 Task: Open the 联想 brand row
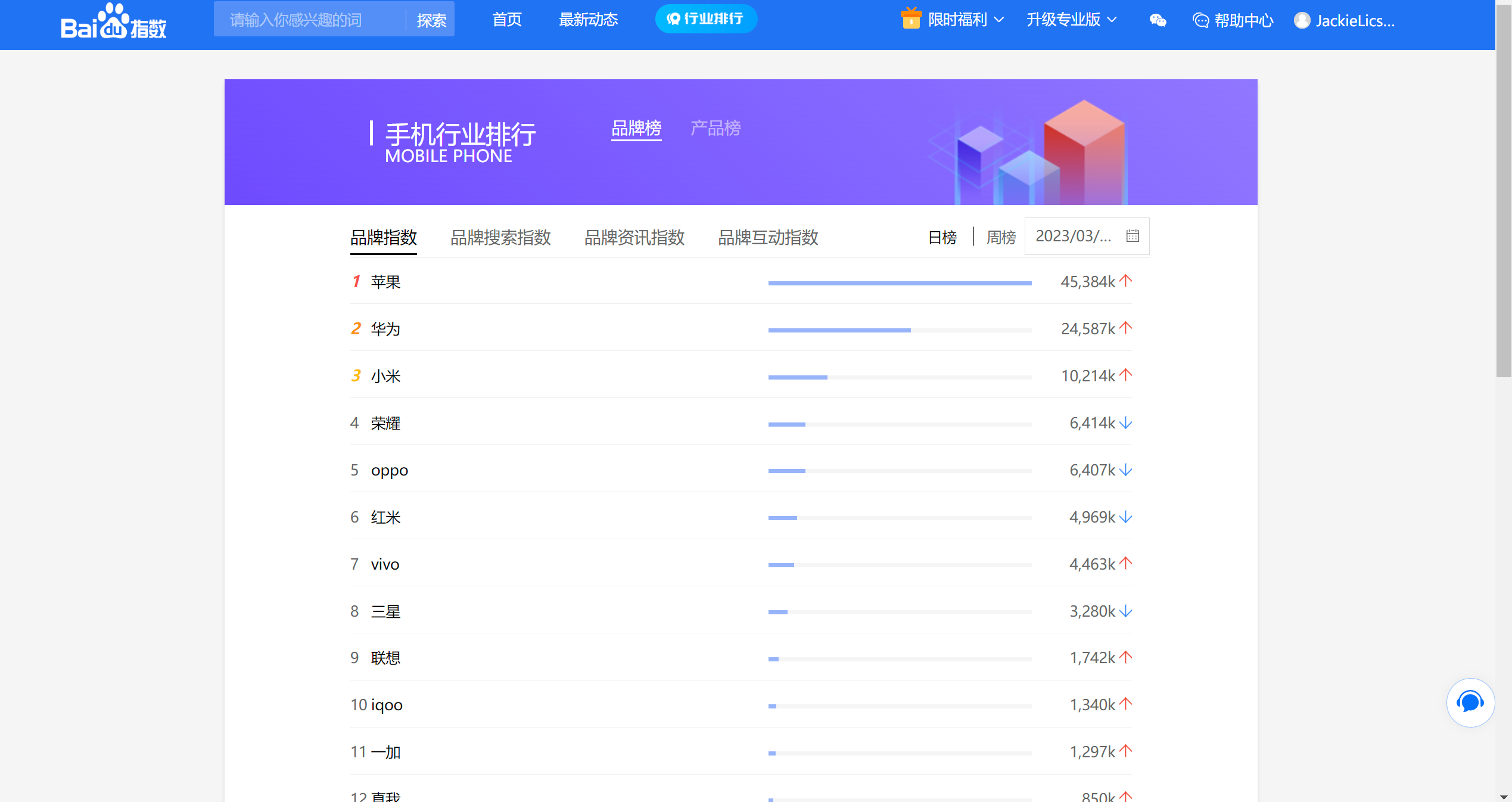[x=741, y=657]
